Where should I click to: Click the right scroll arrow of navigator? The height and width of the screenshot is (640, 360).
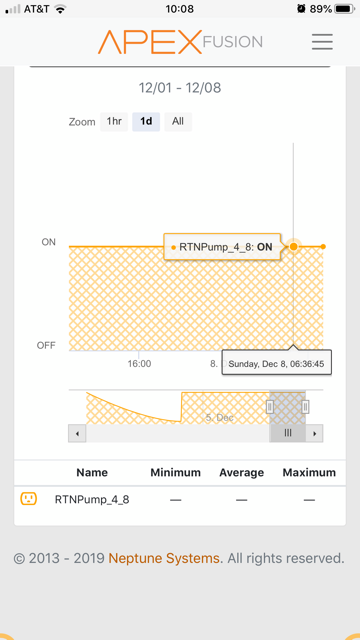[x=314, y=433]
